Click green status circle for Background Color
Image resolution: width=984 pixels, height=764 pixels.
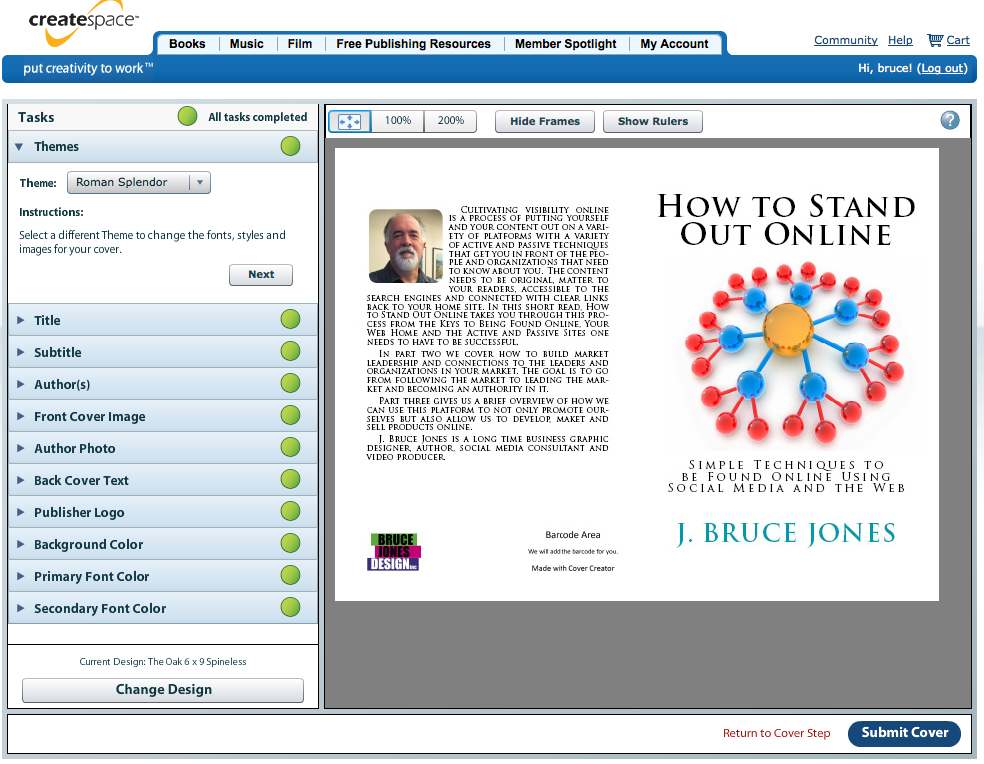point(290,543)
